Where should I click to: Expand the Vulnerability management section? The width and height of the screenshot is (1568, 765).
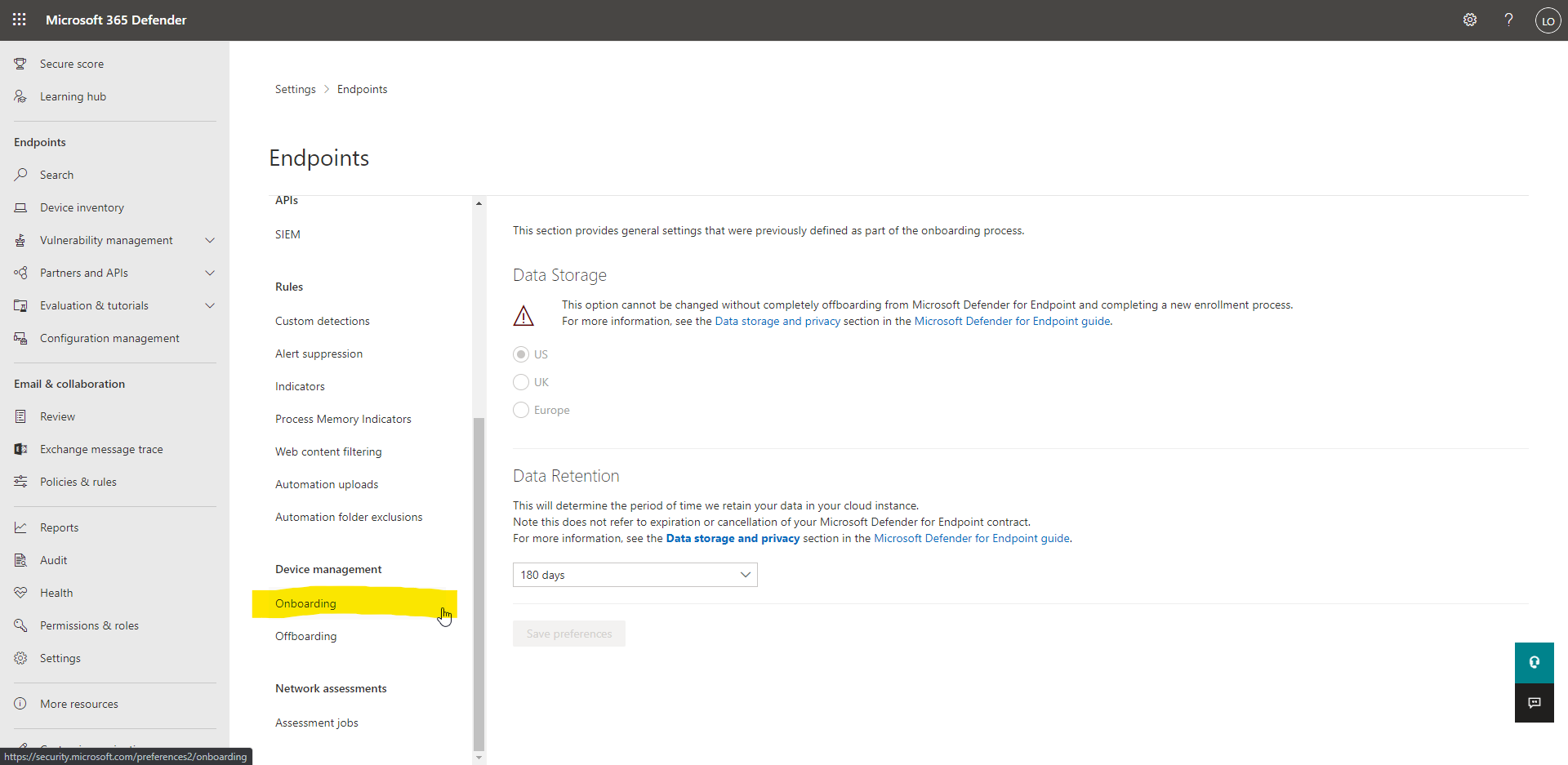click(x=210, y=240)
